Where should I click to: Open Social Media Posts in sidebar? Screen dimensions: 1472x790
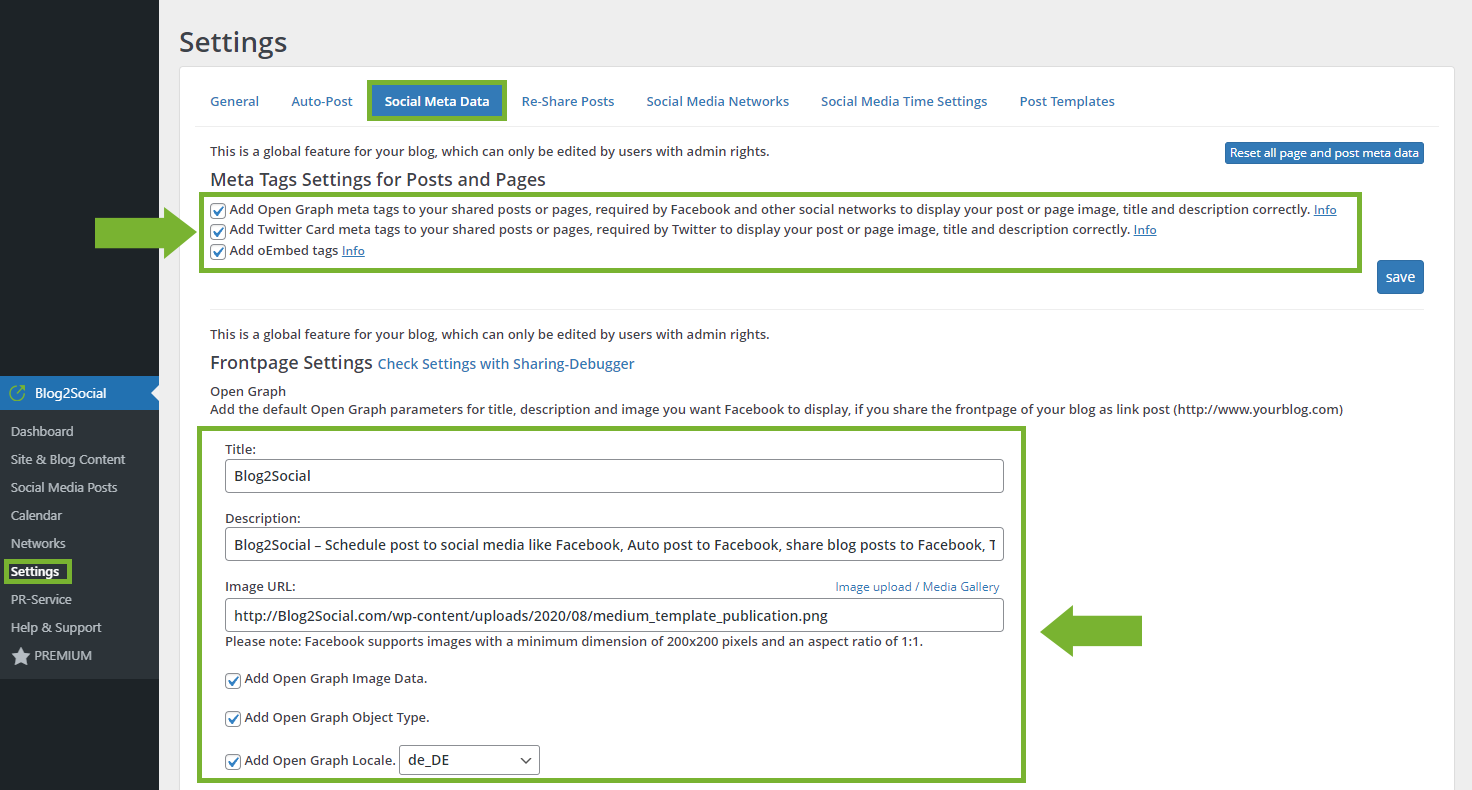pos(64,487)
